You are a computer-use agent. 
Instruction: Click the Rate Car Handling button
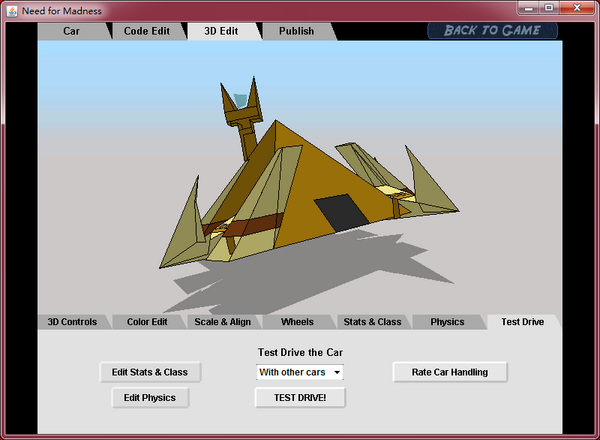click(x=450, y=372)
